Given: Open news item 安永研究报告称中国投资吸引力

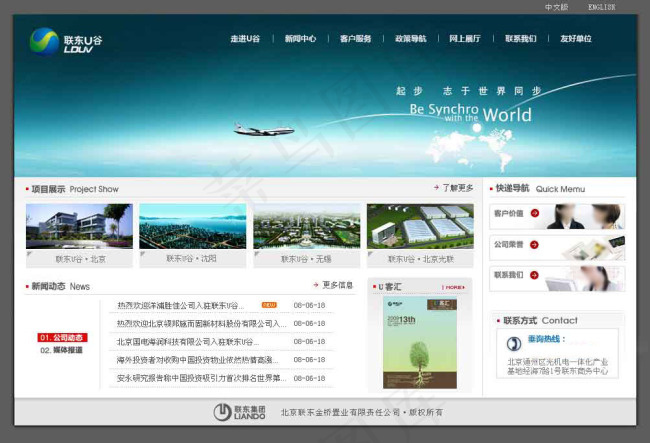Looking at the screenshot, I should pos(201,378).
